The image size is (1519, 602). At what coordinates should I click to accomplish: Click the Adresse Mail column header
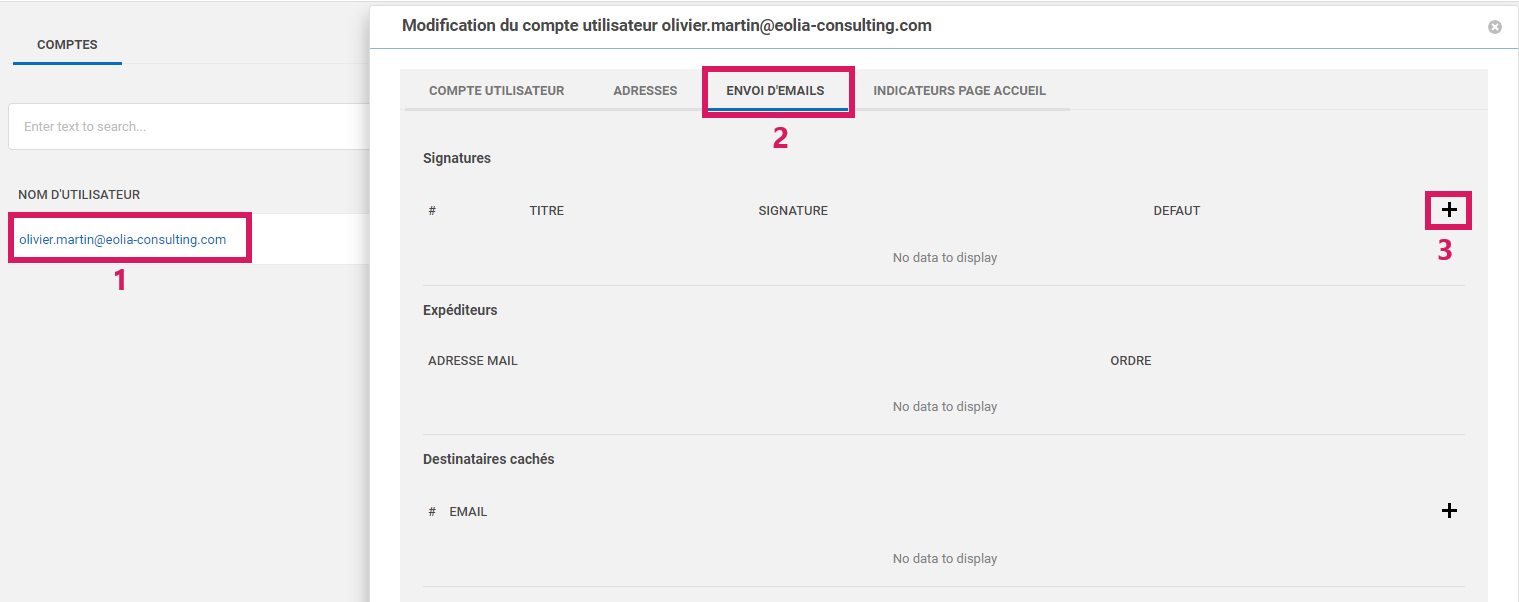(472, 361)
